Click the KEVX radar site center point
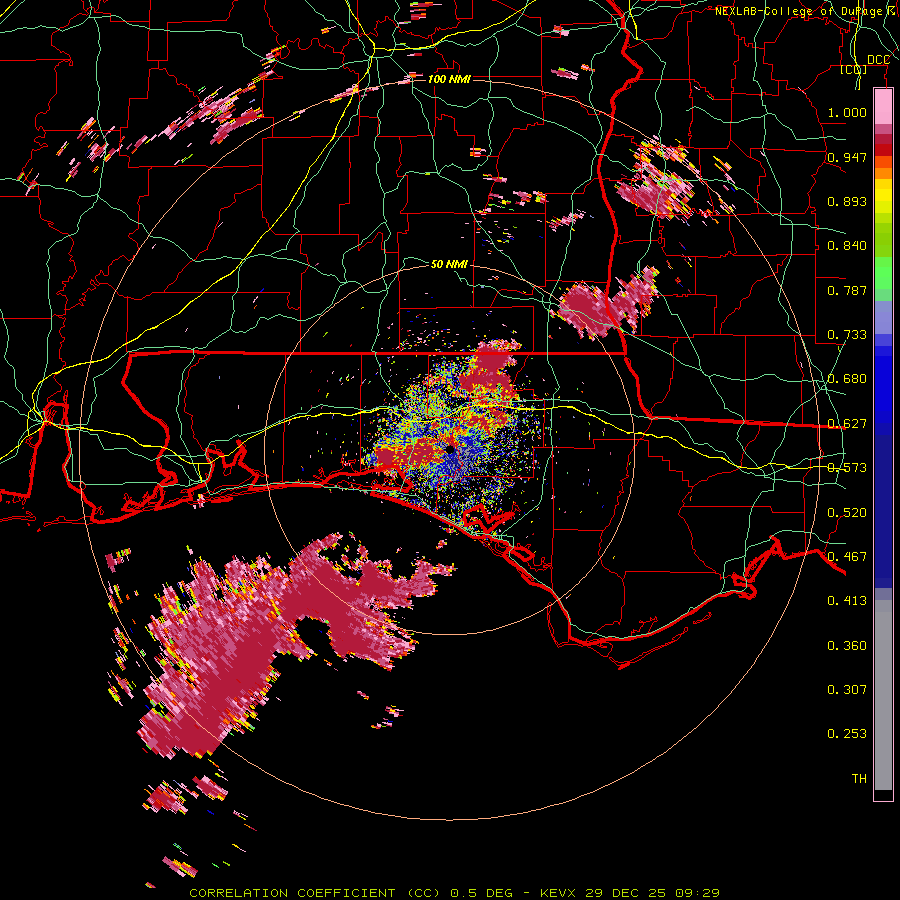The width and height of the screenshot is (900, 900). click(x=449, y=450)
